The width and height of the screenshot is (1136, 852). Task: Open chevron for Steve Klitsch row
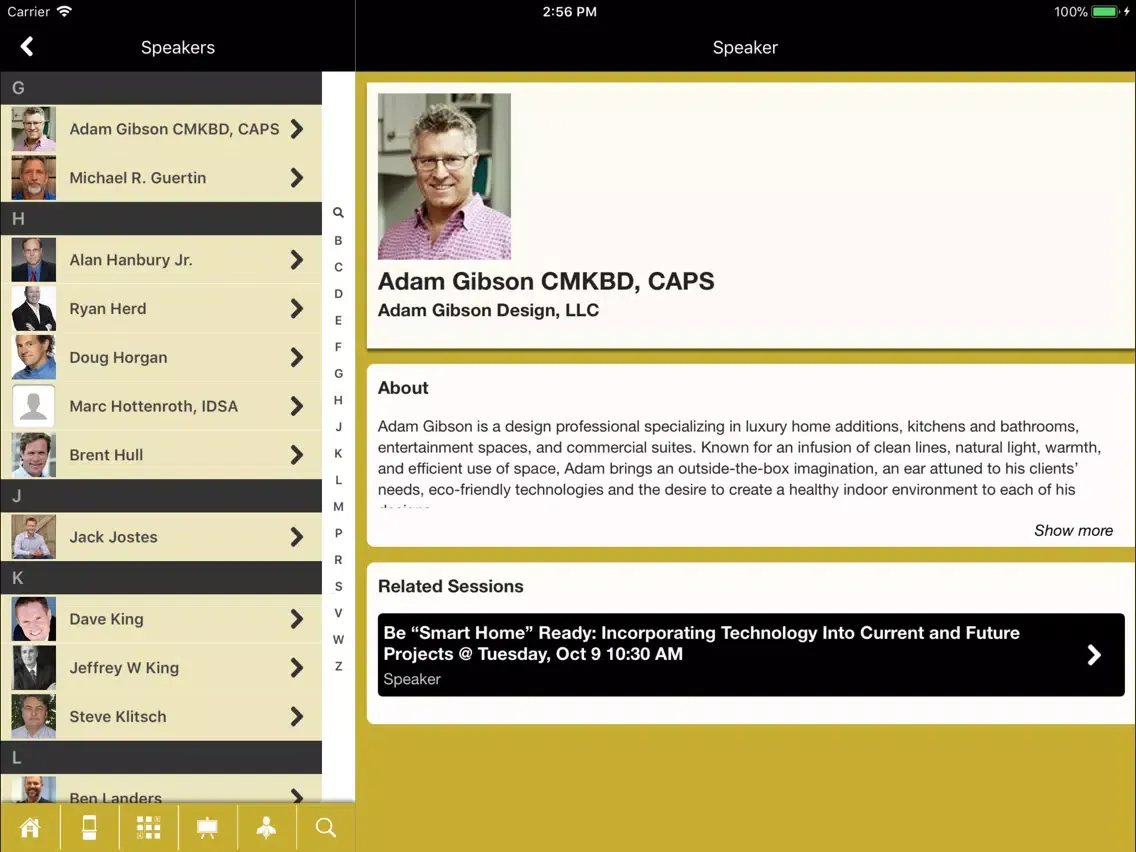[x=297, y=717]
